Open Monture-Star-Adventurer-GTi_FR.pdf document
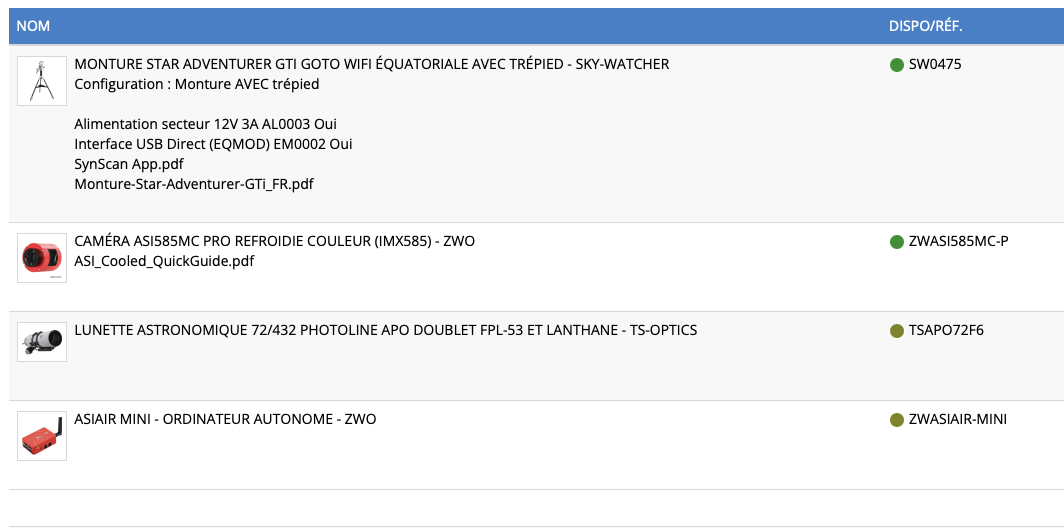 (194, 184)
